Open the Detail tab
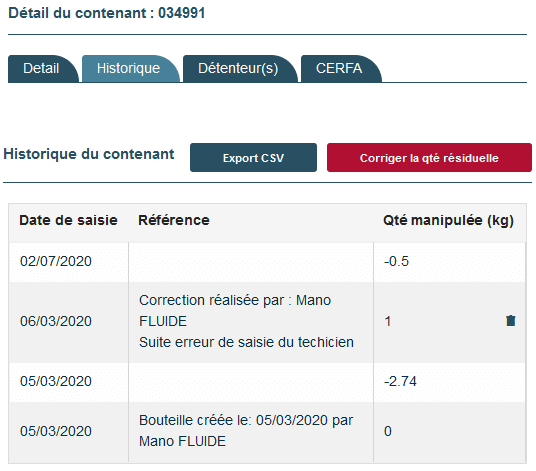Screen dimensions: 536x471 click(x=42, y=69)
